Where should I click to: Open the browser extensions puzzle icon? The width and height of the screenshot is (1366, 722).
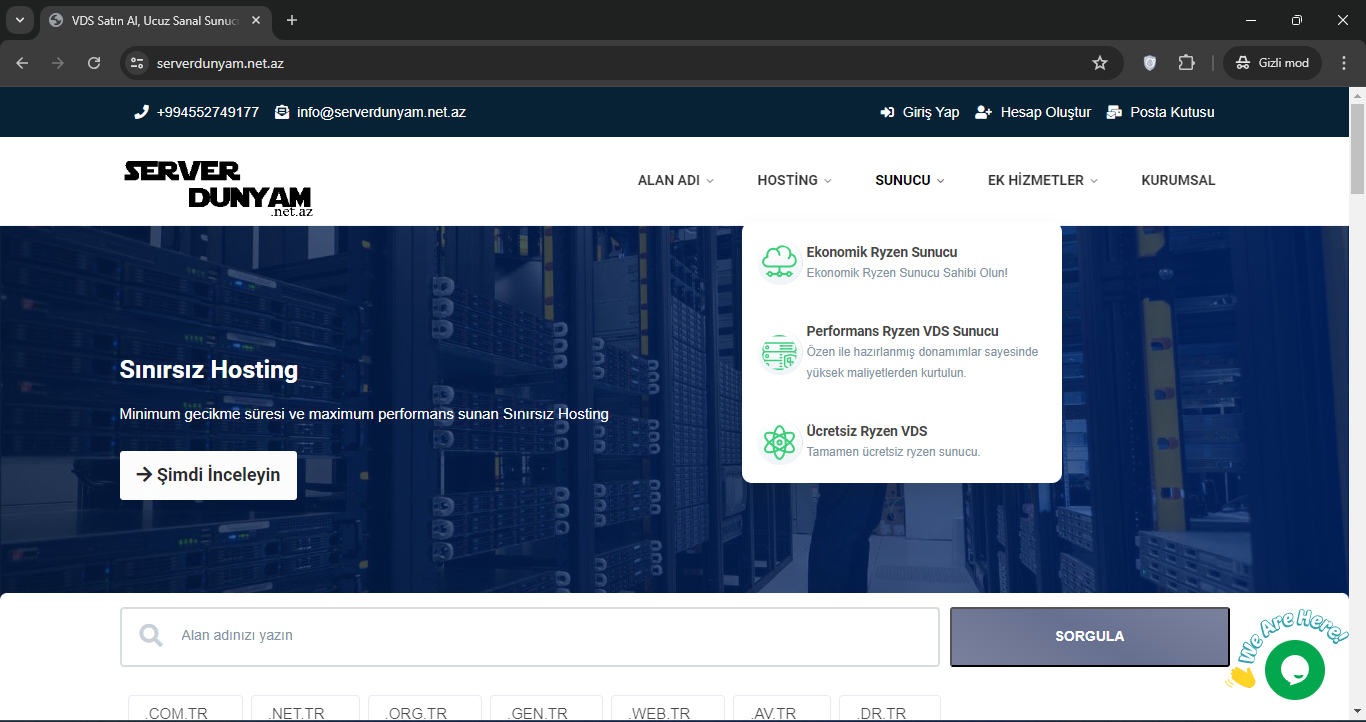coord(1186,63)
